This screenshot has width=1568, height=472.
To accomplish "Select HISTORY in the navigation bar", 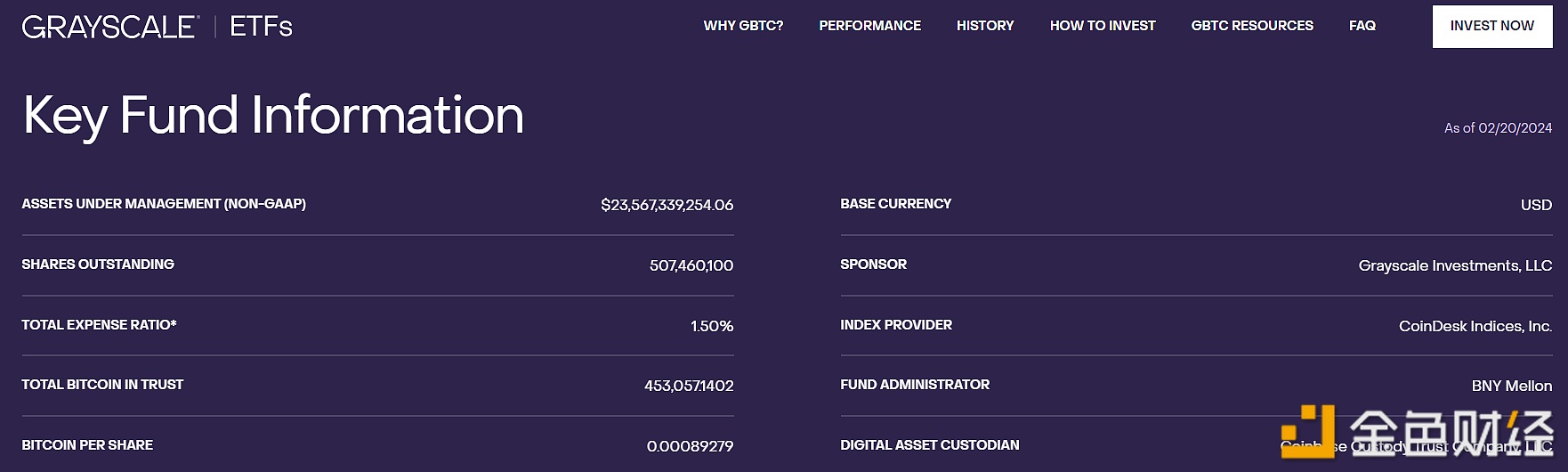I will 985,26.
